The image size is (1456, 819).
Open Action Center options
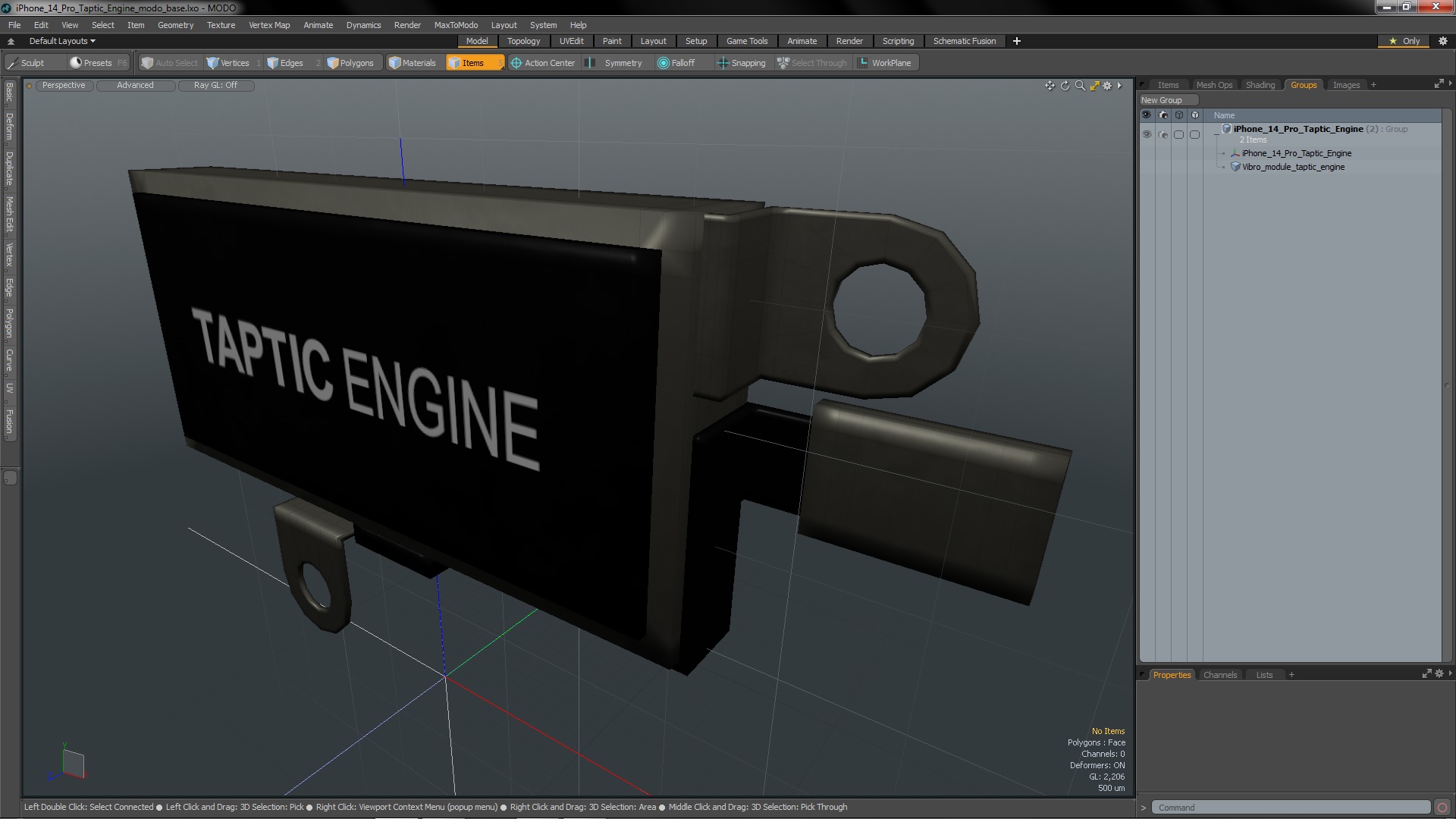tap(543, 63)
